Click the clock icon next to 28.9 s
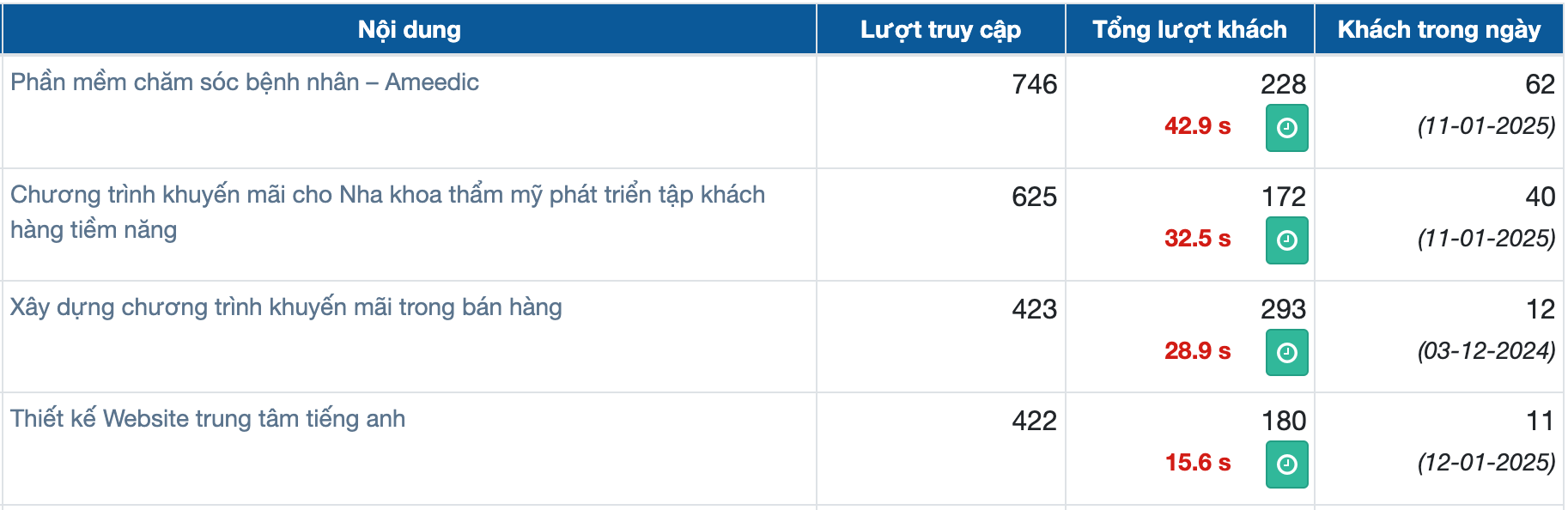Screen dimensions: 1568x510 [x=1286, y=352]
